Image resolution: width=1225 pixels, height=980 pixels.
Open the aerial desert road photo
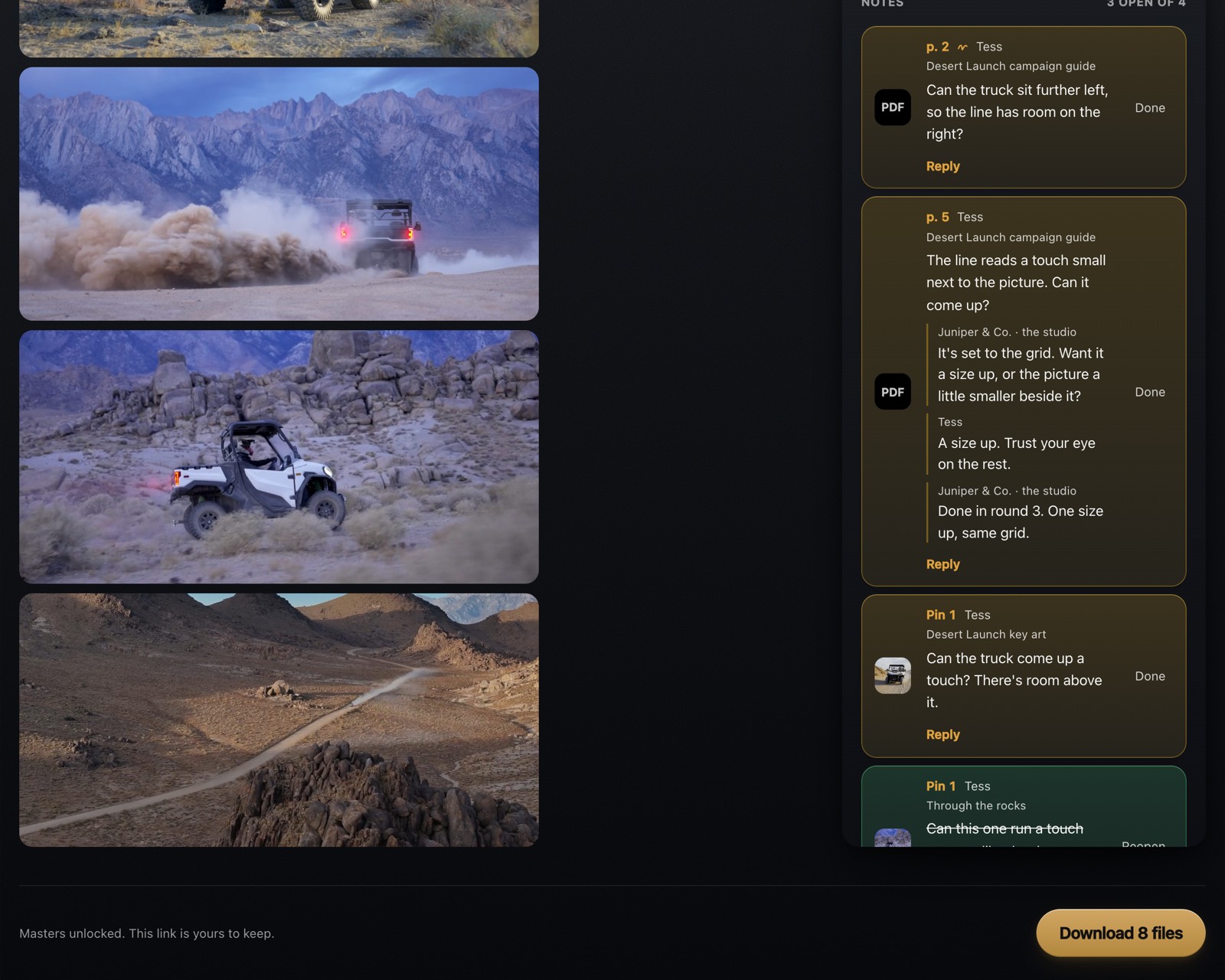(x=279, y=720)
